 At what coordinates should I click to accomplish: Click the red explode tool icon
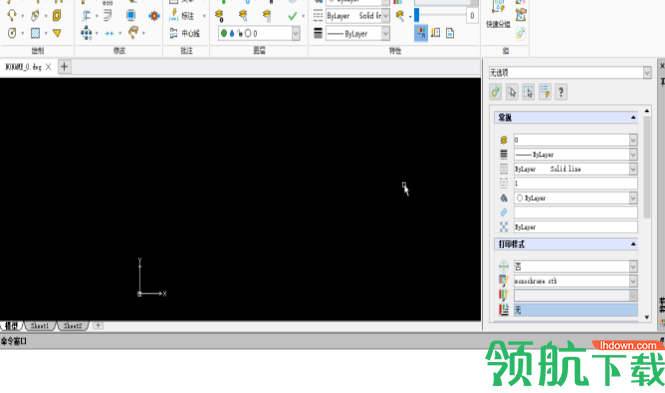click(x=154, y=16)
